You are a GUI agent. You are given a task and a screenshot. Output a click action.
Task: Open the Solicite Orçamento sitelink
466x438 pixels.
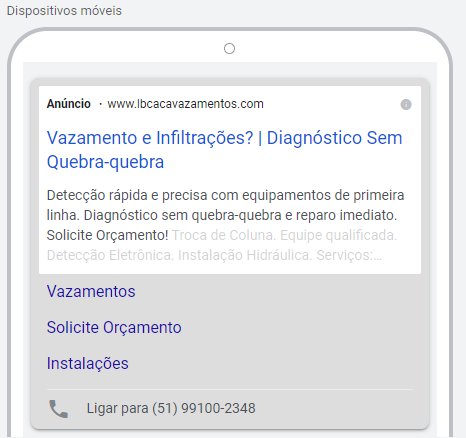[x=114, y=327]
